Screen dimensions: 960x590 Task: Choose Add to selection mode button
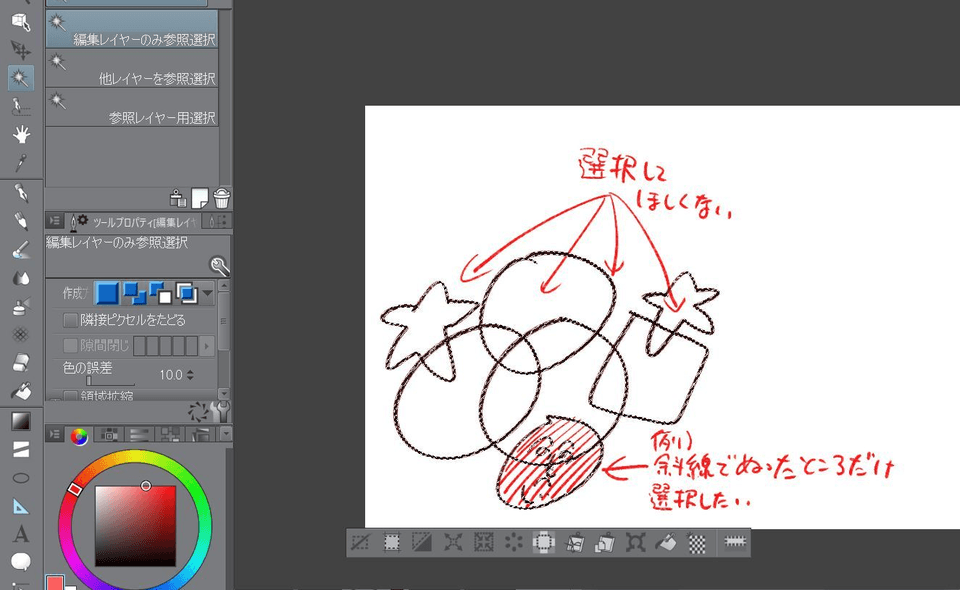tap(134, 293)
